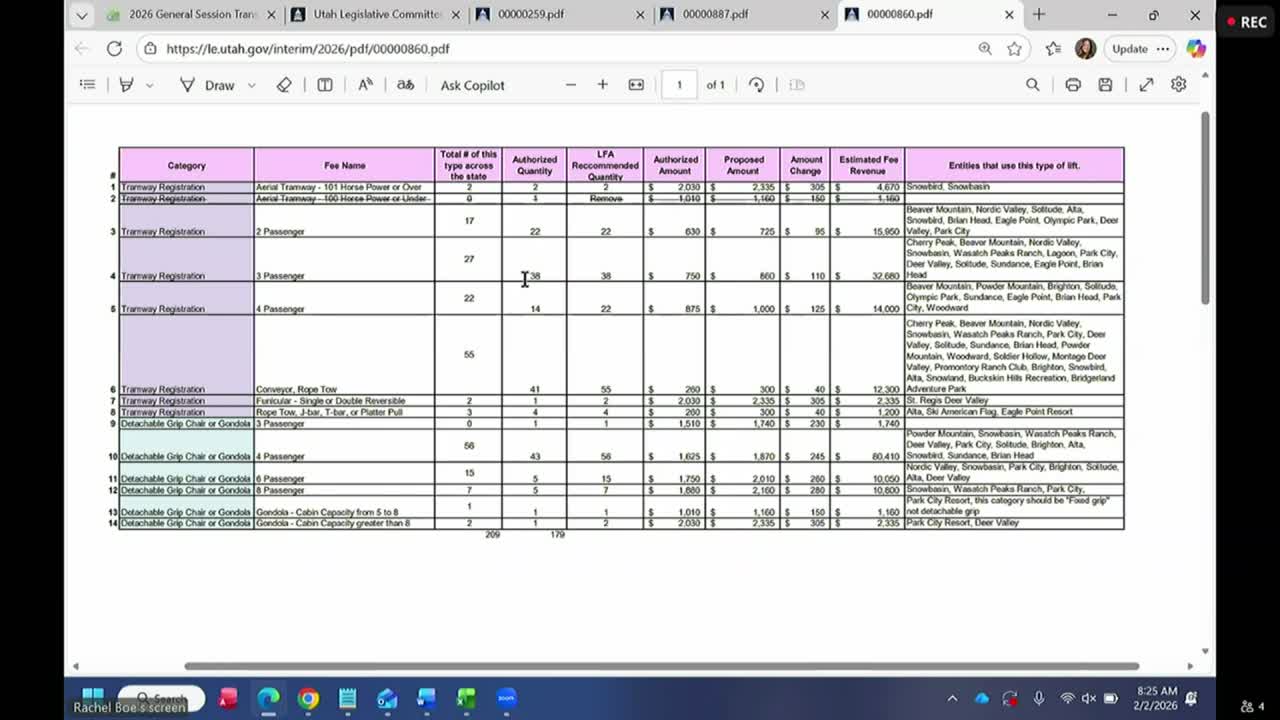Viewport: 1280px width, 720px height.
Task: Toggle fullscreen view of the PDF
Action: [1145, 85]
